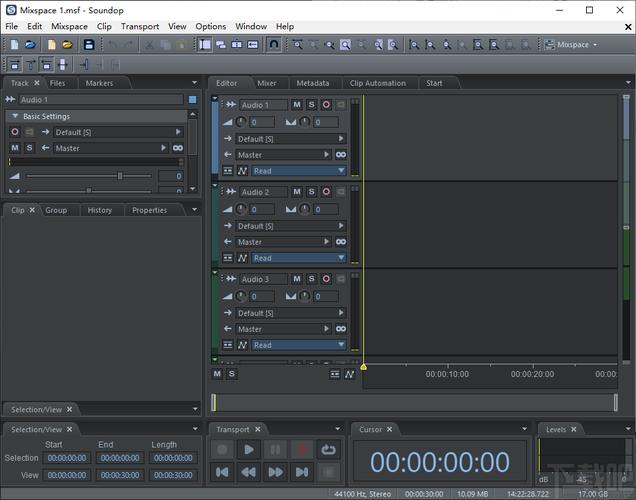
Task: Click the 00:00:10:00 mark on timeline ruler
Action: click(x=447, y=374)
